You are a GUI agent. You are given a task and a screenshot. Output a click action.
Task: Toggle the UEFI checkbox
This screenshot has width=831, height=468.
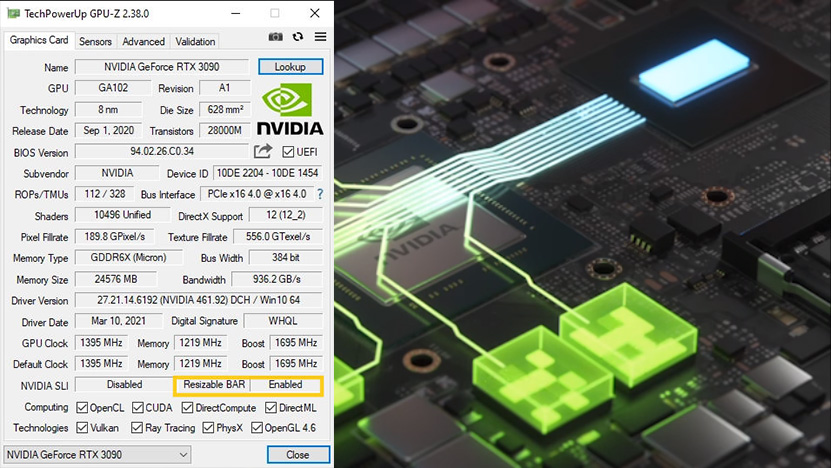pyautogui.click(x=288, y=152)
